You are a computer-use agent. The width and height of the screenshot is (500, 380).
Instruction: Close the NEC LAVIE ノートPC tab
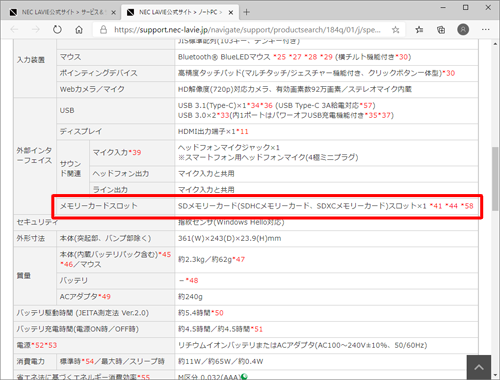[231, 13]
